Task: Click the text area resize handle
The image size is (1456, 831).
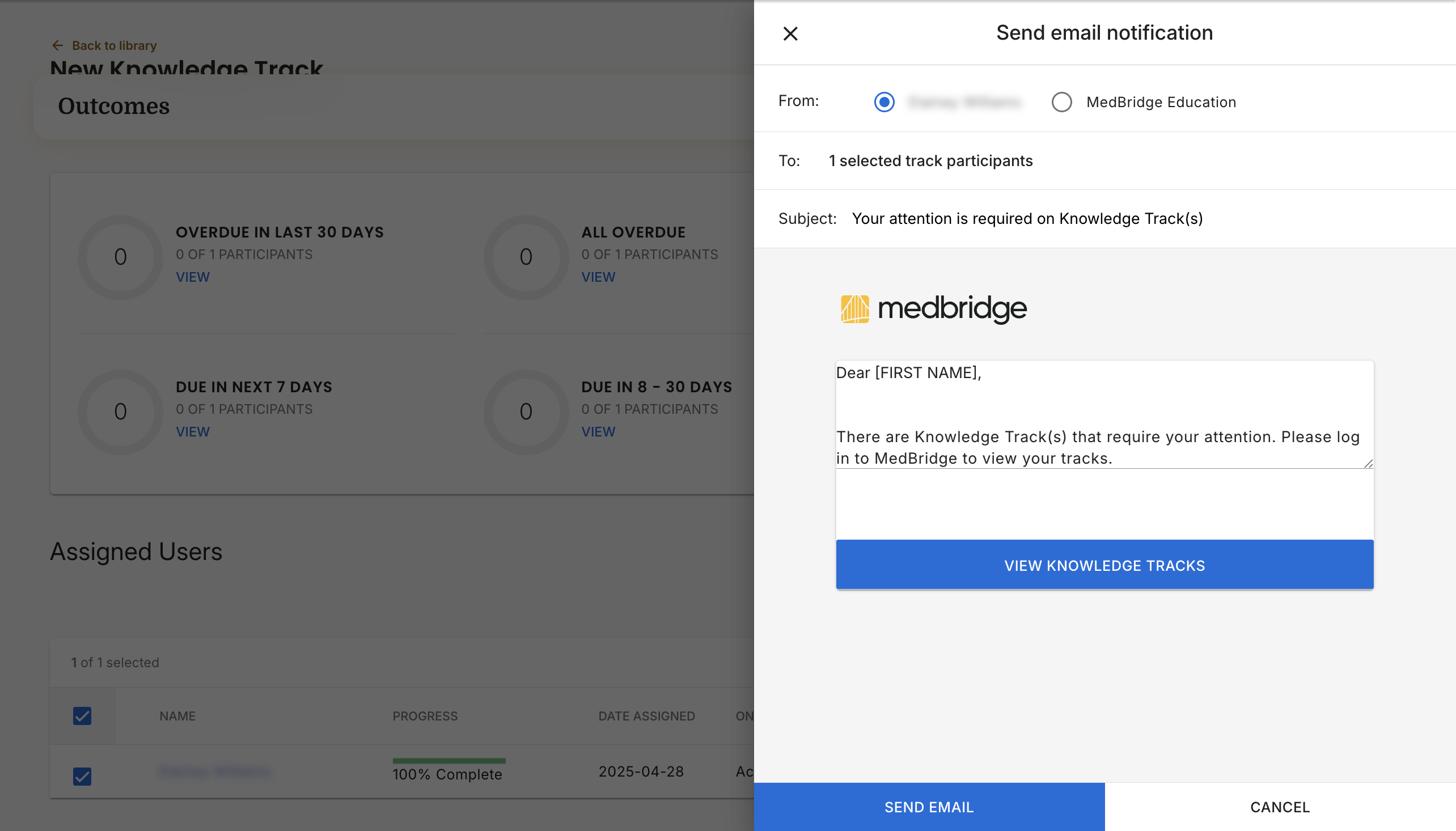Action: coord(1368,463)
